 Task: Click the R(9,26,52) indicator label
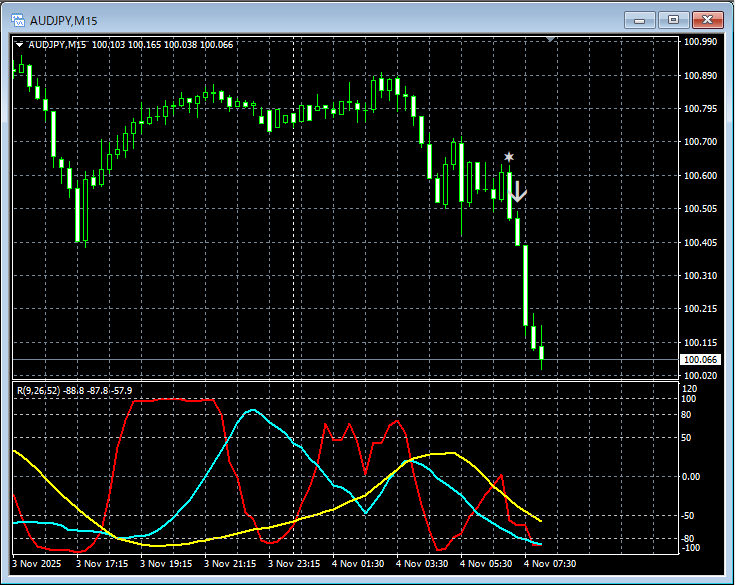coord(75,391)
